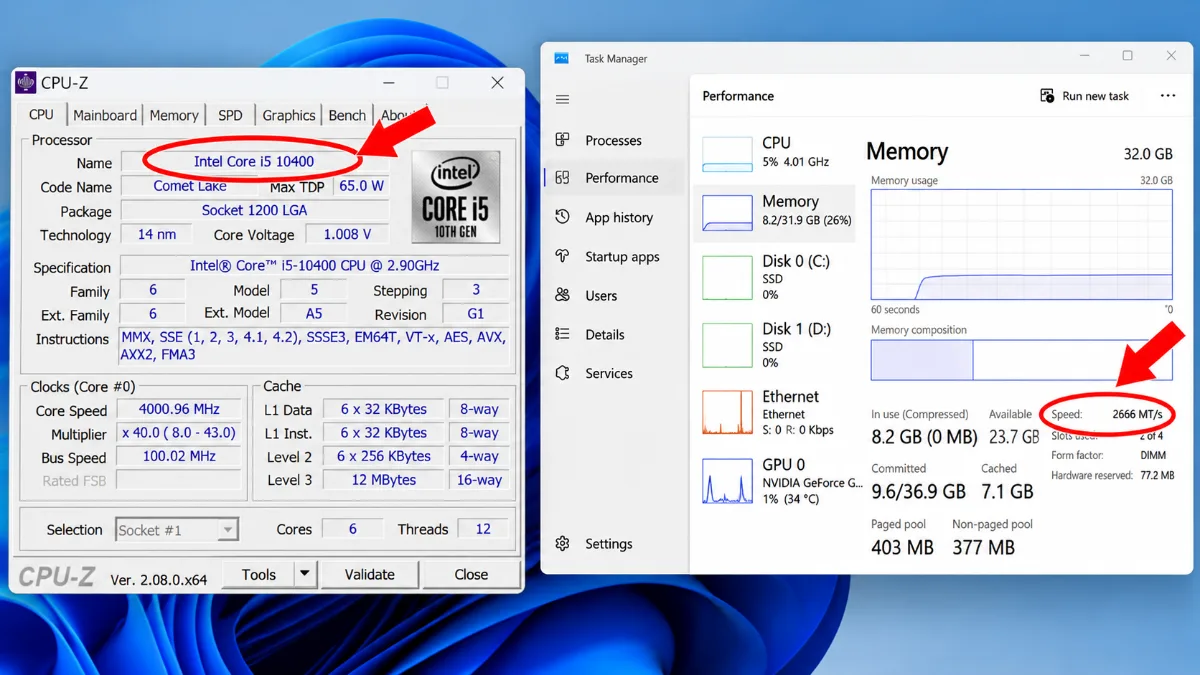This screenshot has height=675, width=1200.
Task: Click the Specification i5-10400 CPU @ 2.90GHz field
Action: coord(314,266)
